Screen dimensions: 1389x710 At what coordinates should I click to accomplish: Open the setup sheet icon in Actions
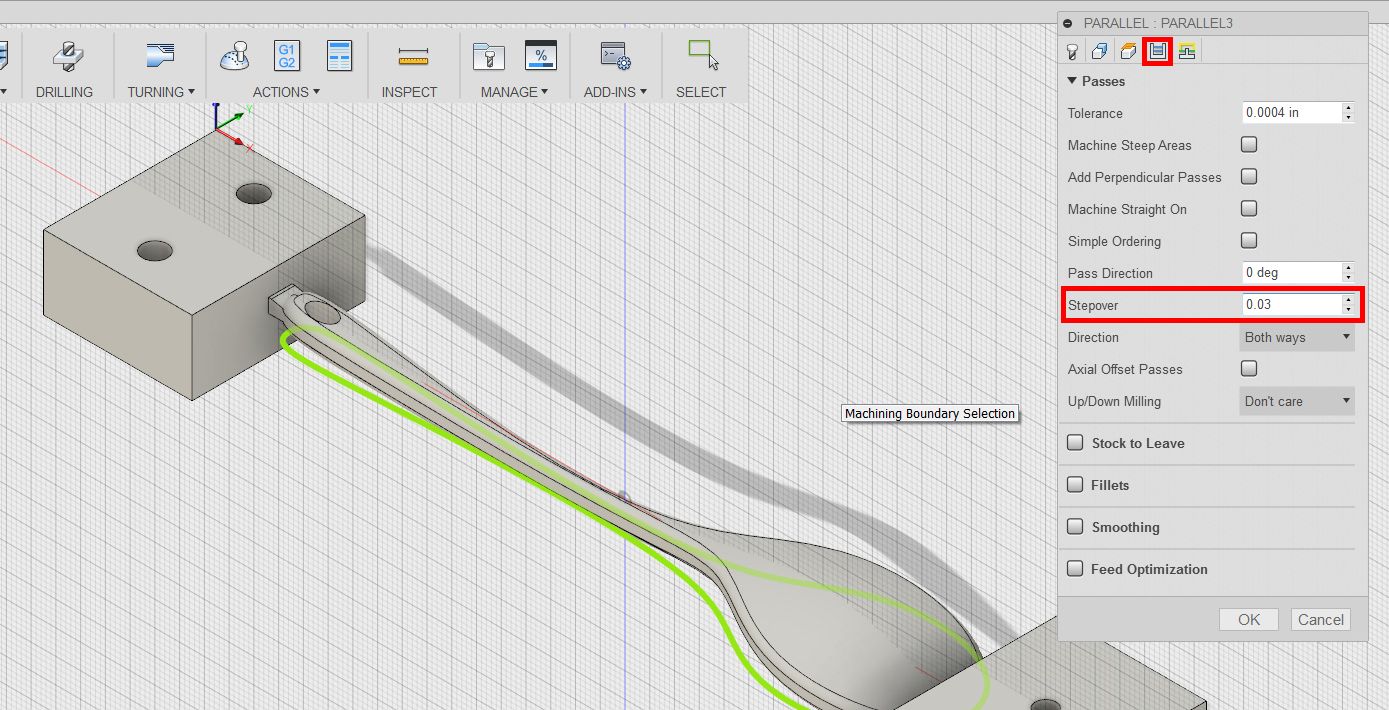click(340, 56)
